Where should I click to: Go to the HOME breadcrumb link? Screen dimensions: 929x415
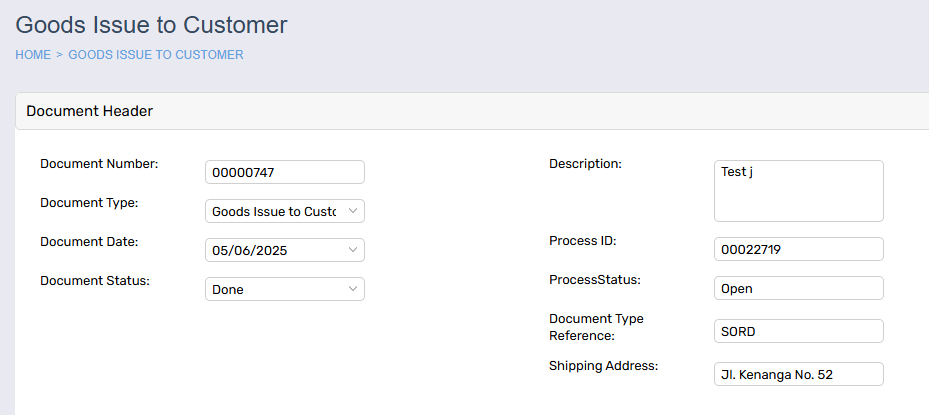33,55
